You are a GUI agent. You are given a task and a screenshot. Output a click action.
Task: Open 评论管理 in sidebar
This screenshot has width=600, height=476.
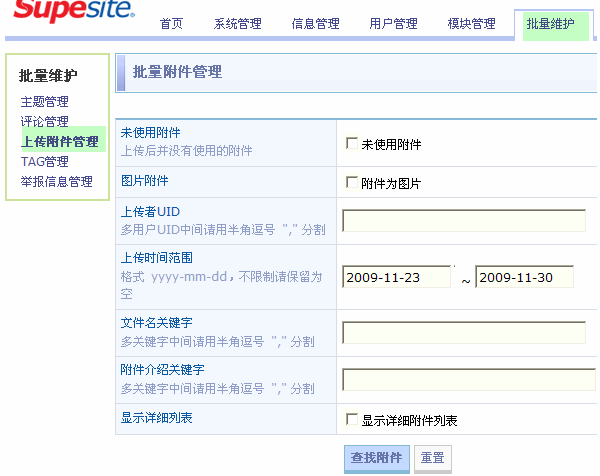click(x=45, y=122)
